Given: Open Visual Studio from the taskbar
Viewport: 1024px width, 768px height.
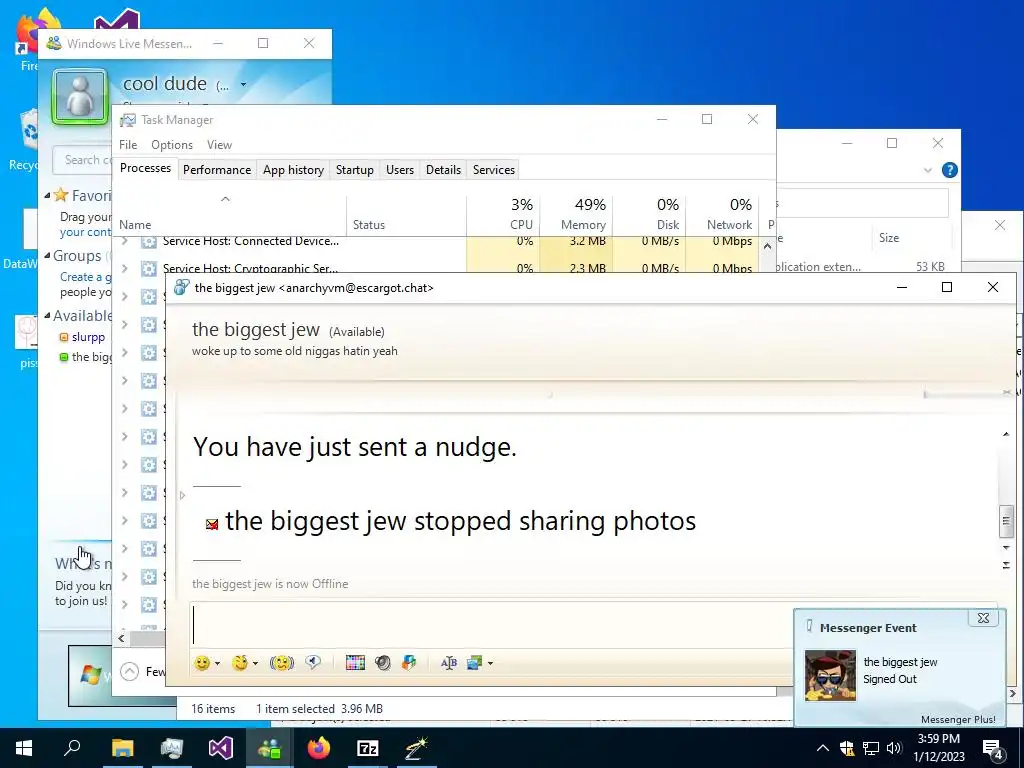Looking at the screenshot, I should (x=221, y=748).
